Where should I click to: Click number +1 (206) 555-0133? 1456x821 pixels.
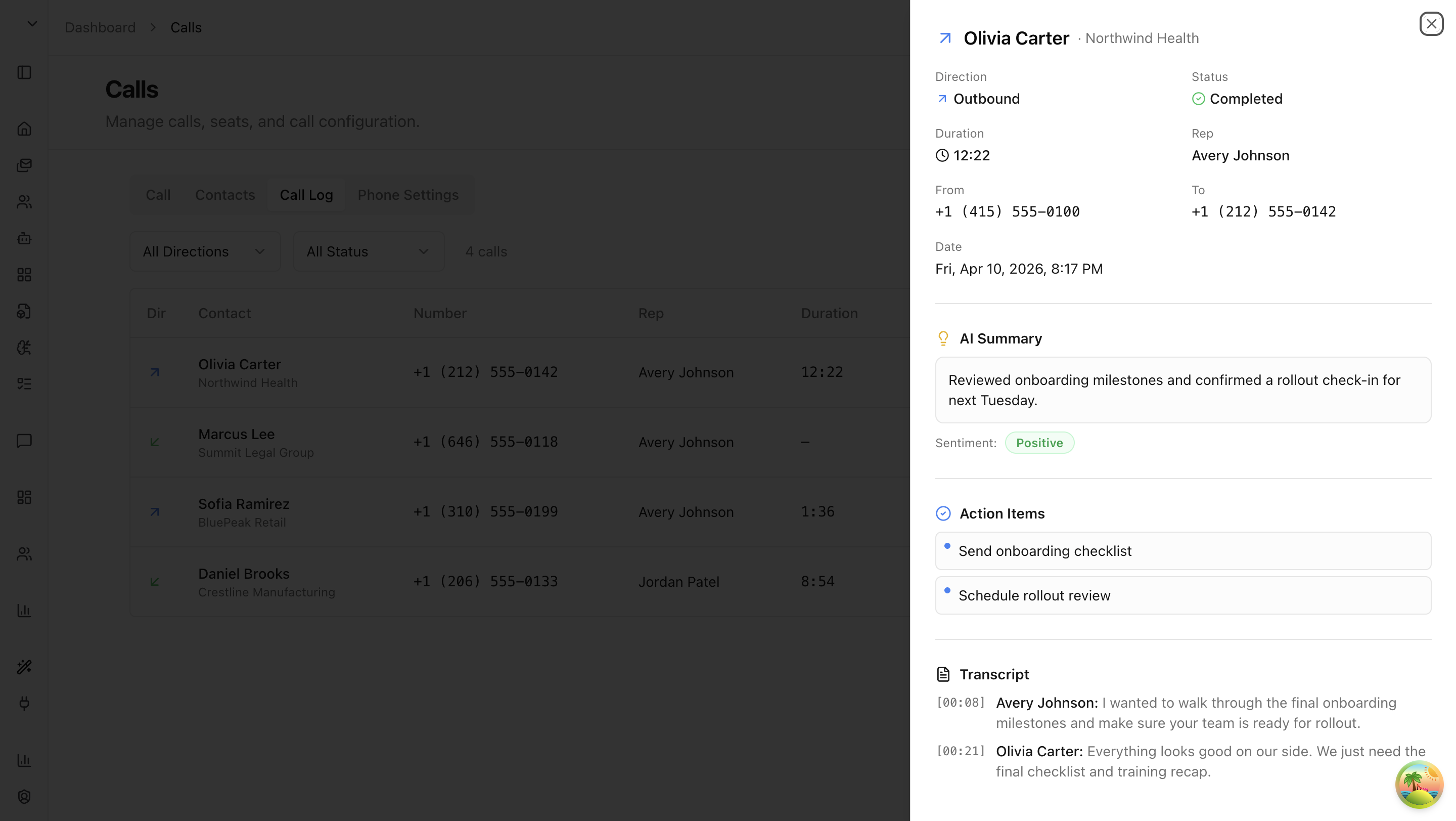(485, 582)
